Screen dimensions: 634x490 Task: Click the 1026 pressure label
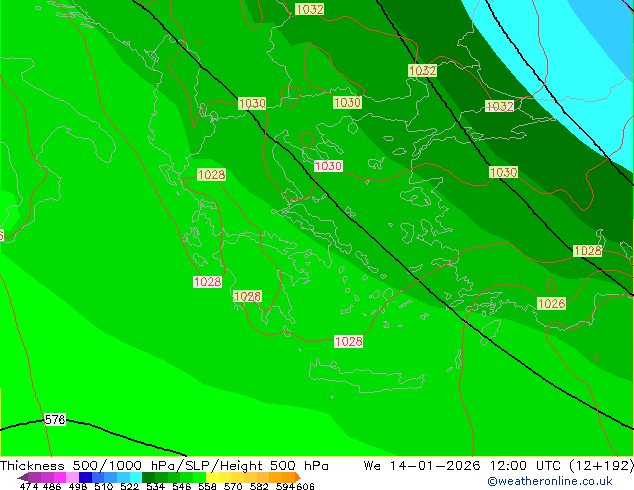click(x=552, y=303)
